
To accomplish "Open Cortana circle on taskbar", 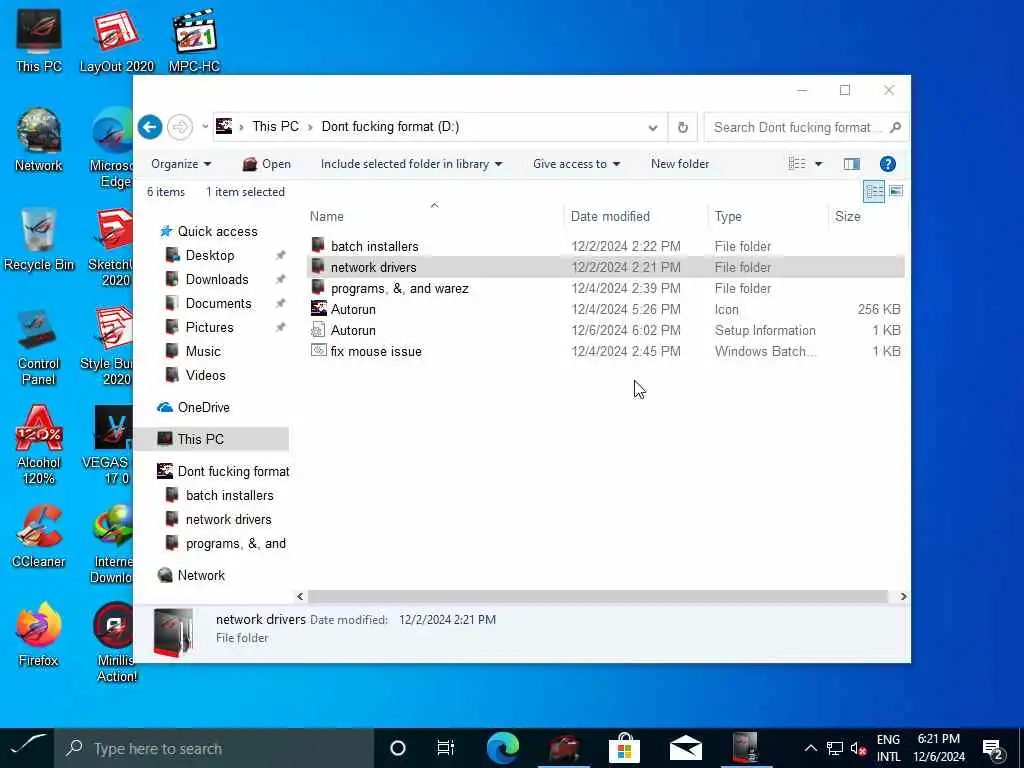I will pyautogui.click(x=397, y=748).
